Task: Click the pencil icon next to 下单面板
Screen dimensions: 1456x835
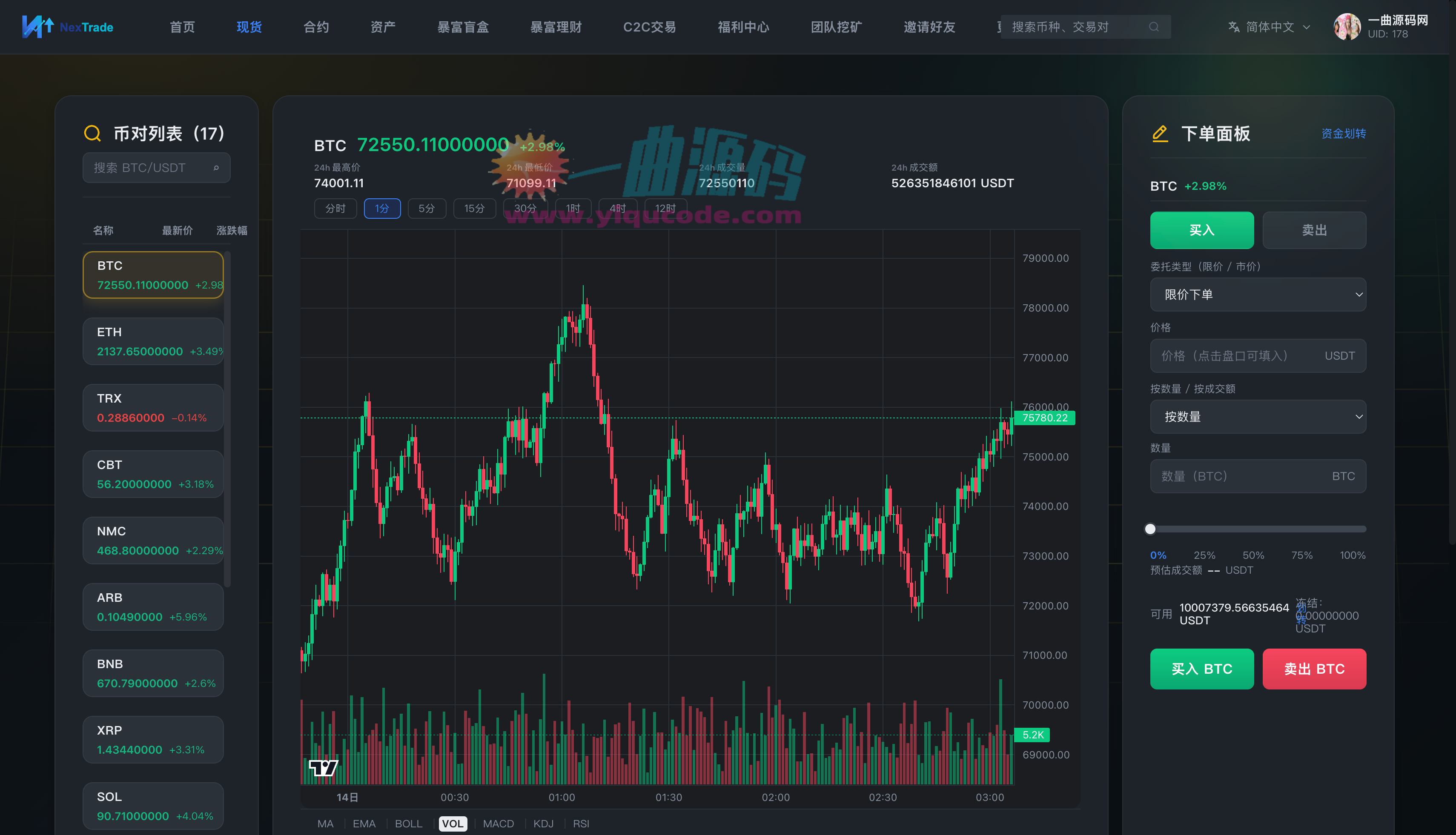Action: (1159, 134)
